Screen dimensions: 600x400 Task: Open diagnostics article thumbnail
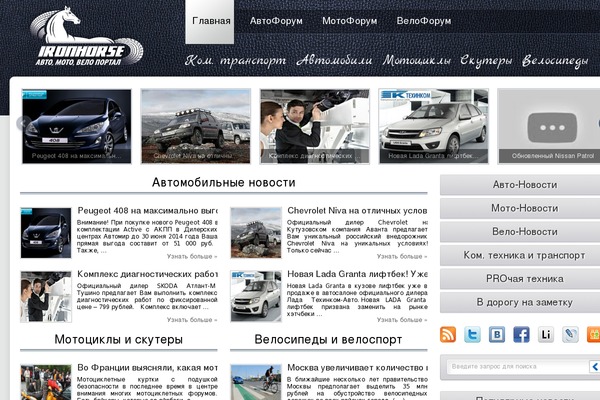pos(46,297)
